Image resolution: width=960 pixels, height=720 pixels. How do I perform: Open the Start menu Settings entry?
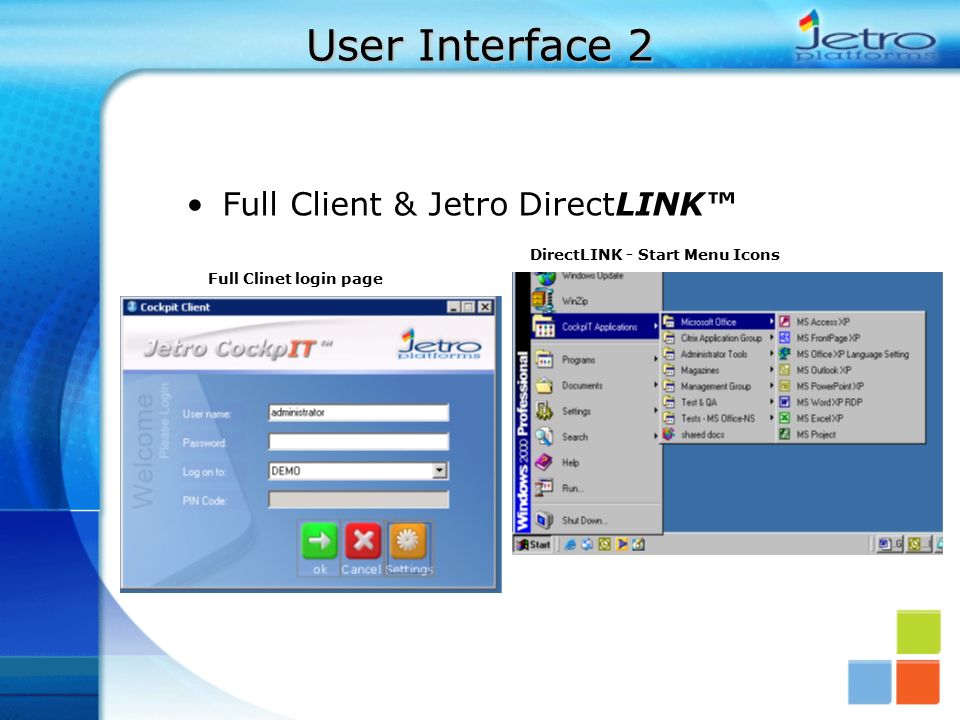coord(596,411)
